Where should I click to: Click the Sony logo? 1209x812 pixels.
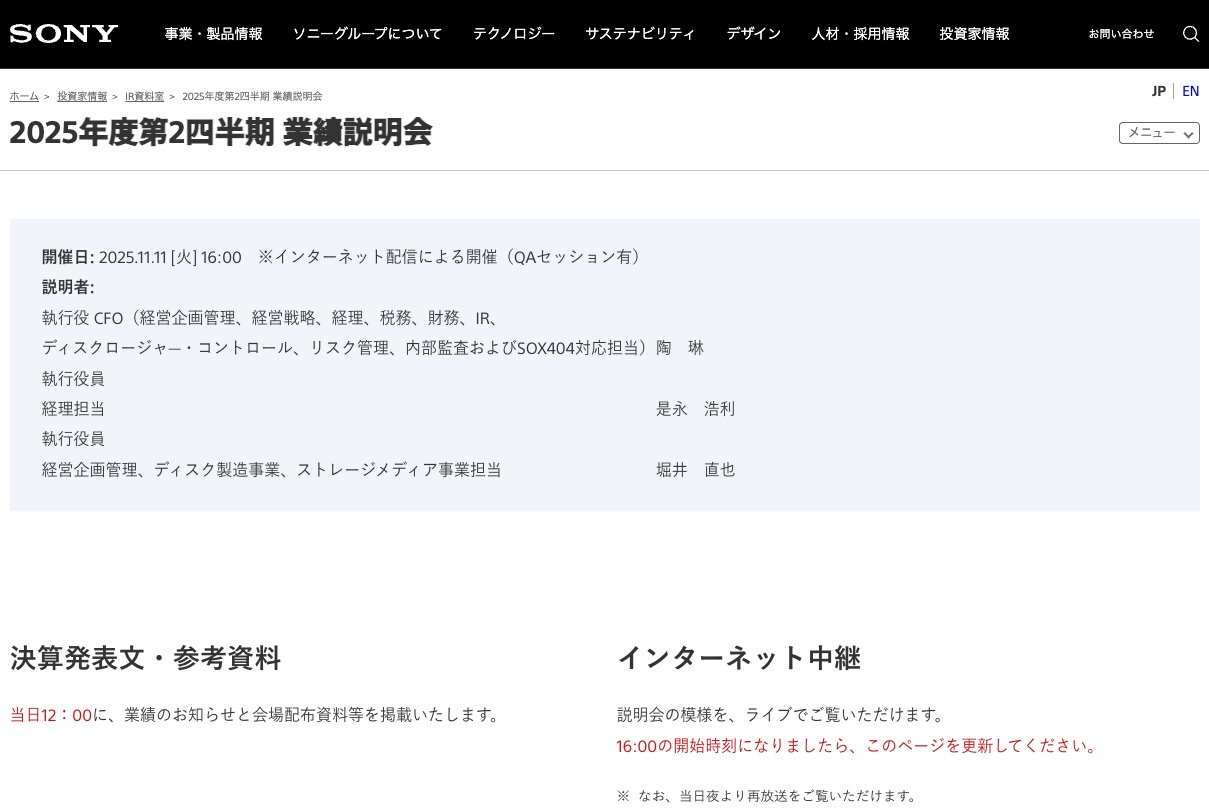click(x=64, y=34)
